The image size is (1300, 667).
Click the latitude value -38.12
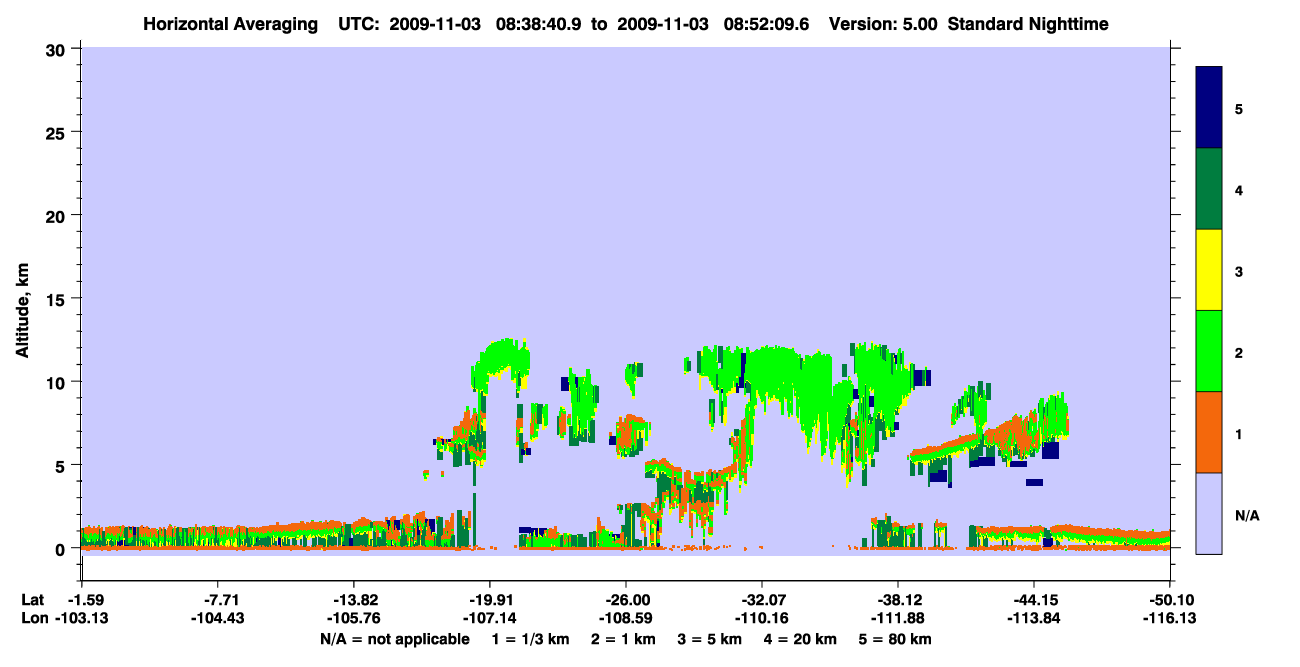[898, 600]
